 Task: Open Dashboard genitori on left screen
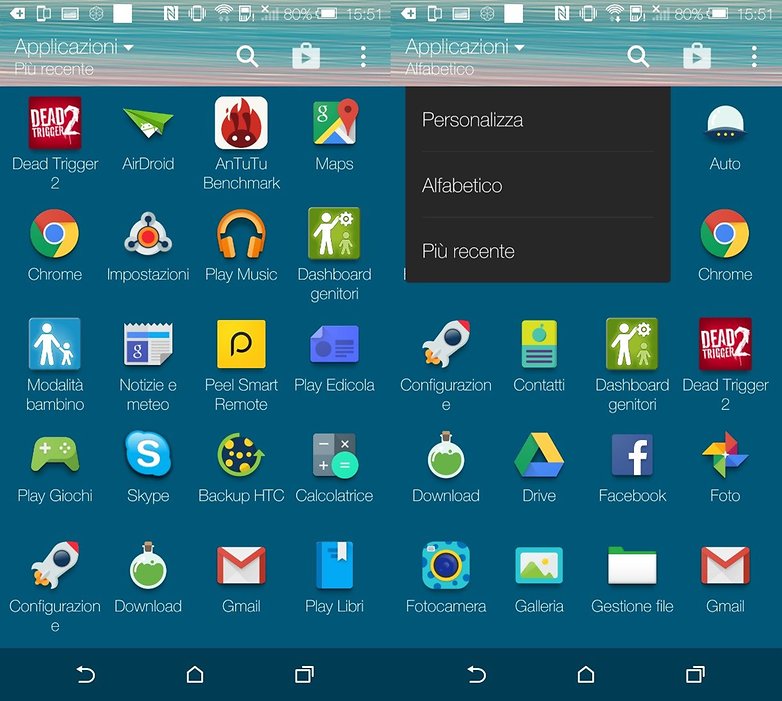coord(334,233)
